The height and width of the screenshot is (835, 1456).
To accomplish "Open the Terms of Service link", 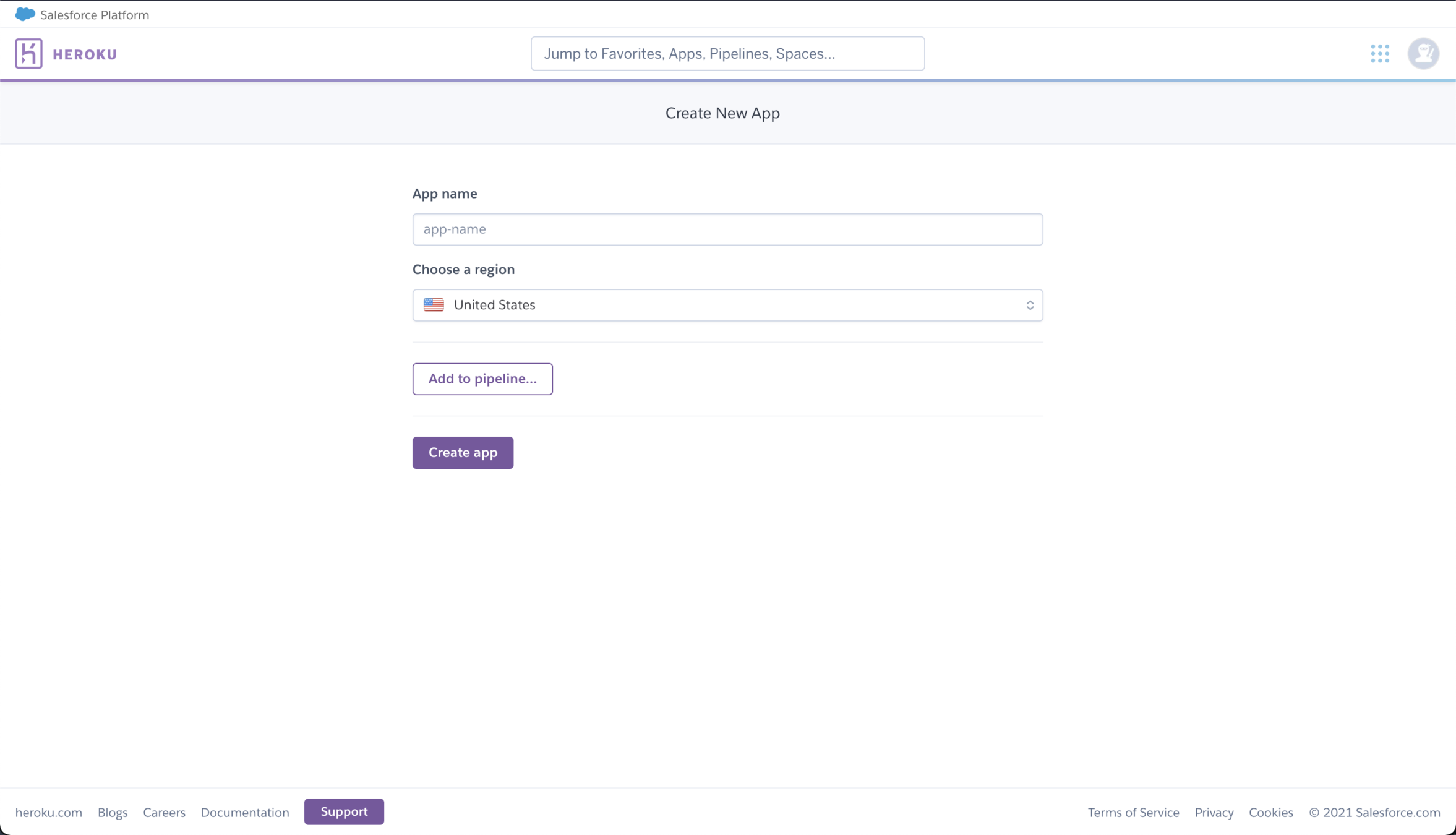I will point(1133,812).
